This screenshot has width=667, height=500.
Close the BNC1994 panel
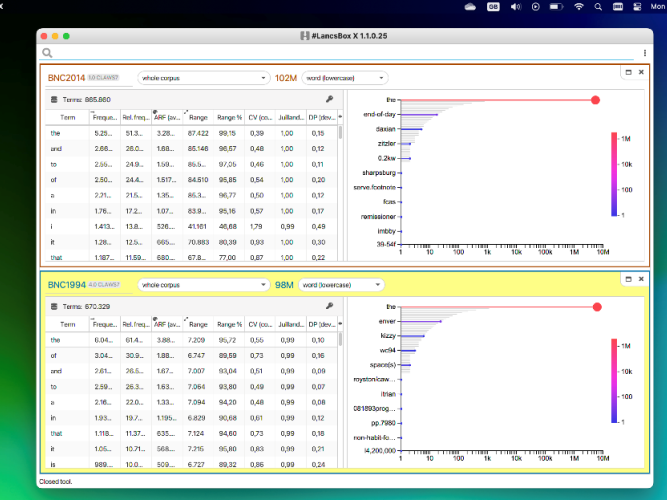click(x=641, y=279)
